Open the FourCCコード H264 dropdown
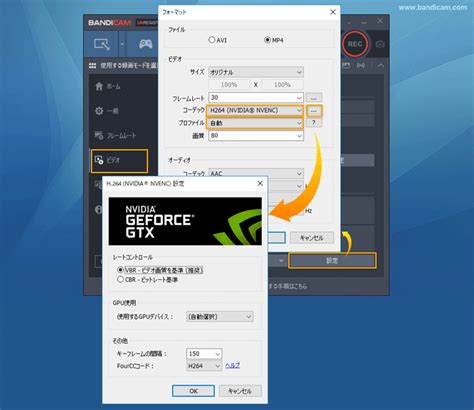This screenshot has width=474, height=410. tap(204, 366)
